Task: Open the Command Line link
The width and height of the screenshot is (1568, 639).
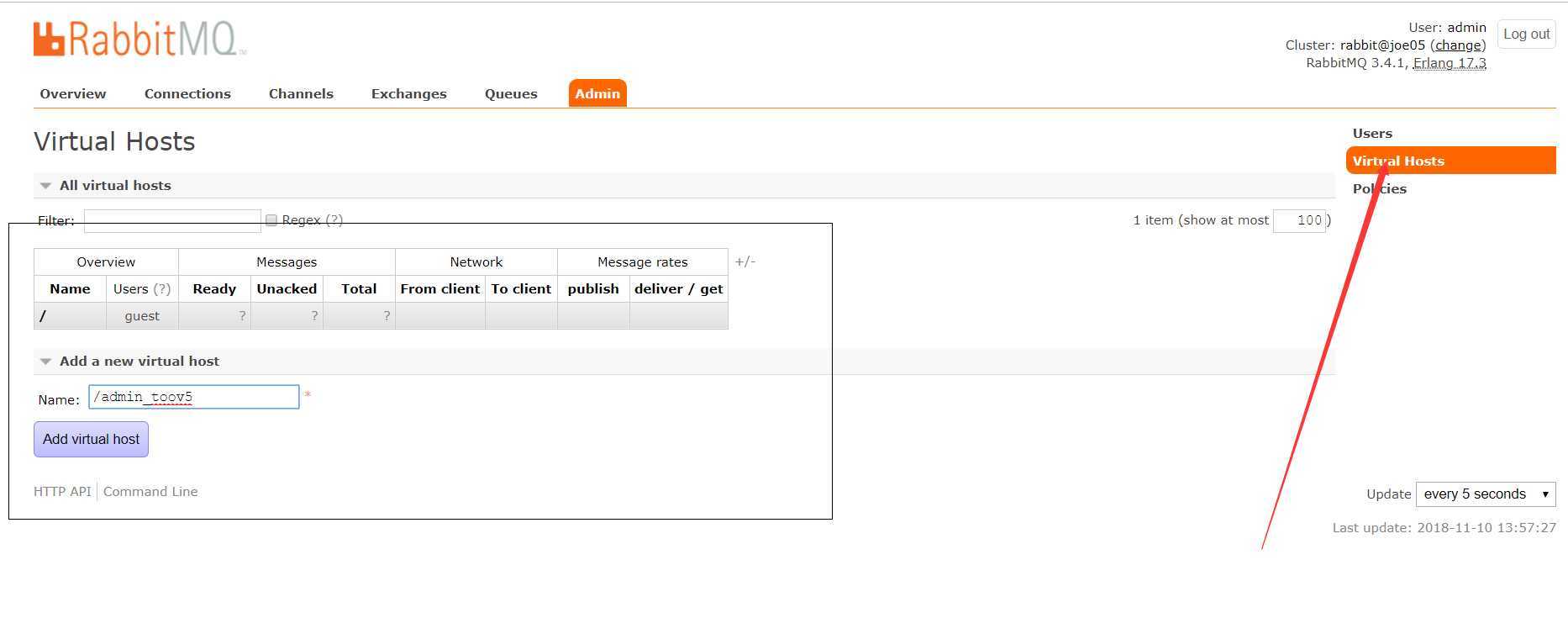Action: (x=150, y=492)
